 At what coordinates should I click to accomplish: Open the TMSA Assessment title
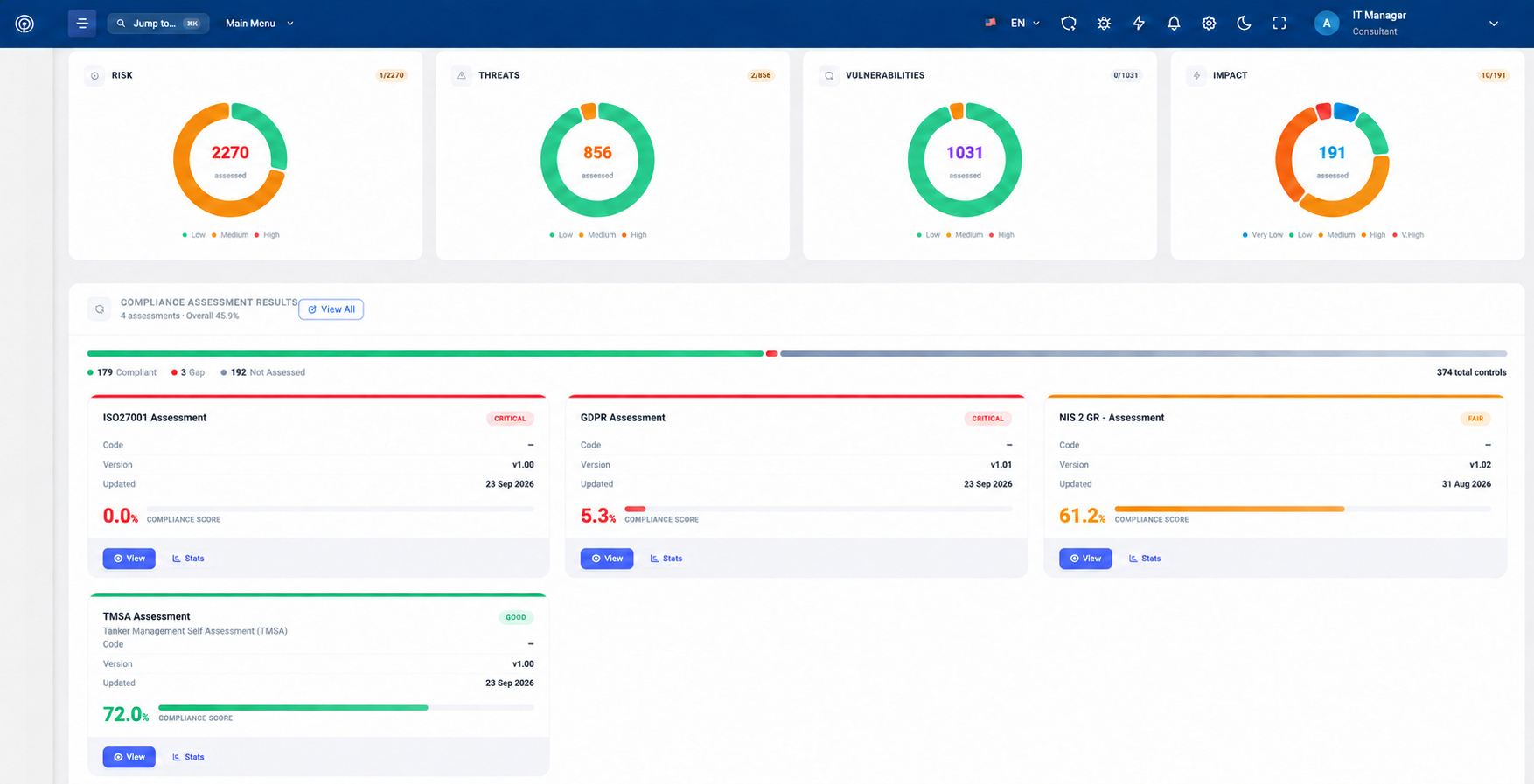pyautogui.click(x=146, y=617)
